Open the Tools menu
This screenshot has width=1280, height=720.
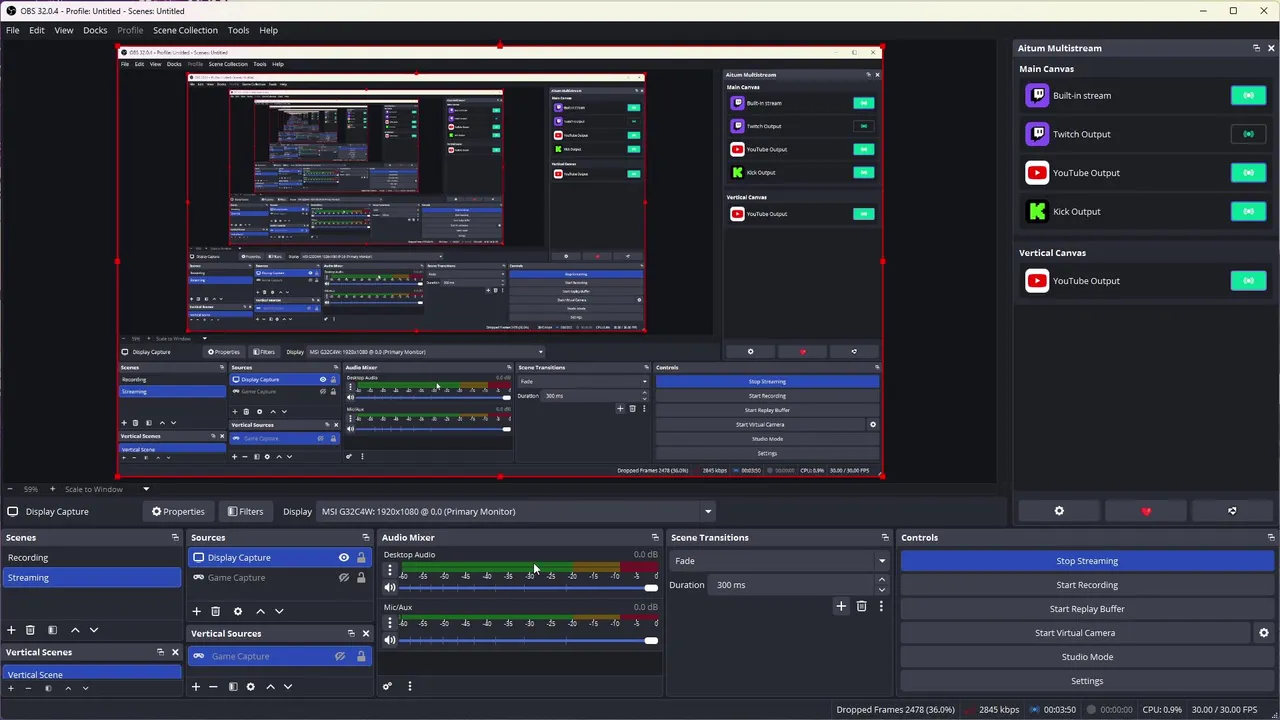pos(238,30)
